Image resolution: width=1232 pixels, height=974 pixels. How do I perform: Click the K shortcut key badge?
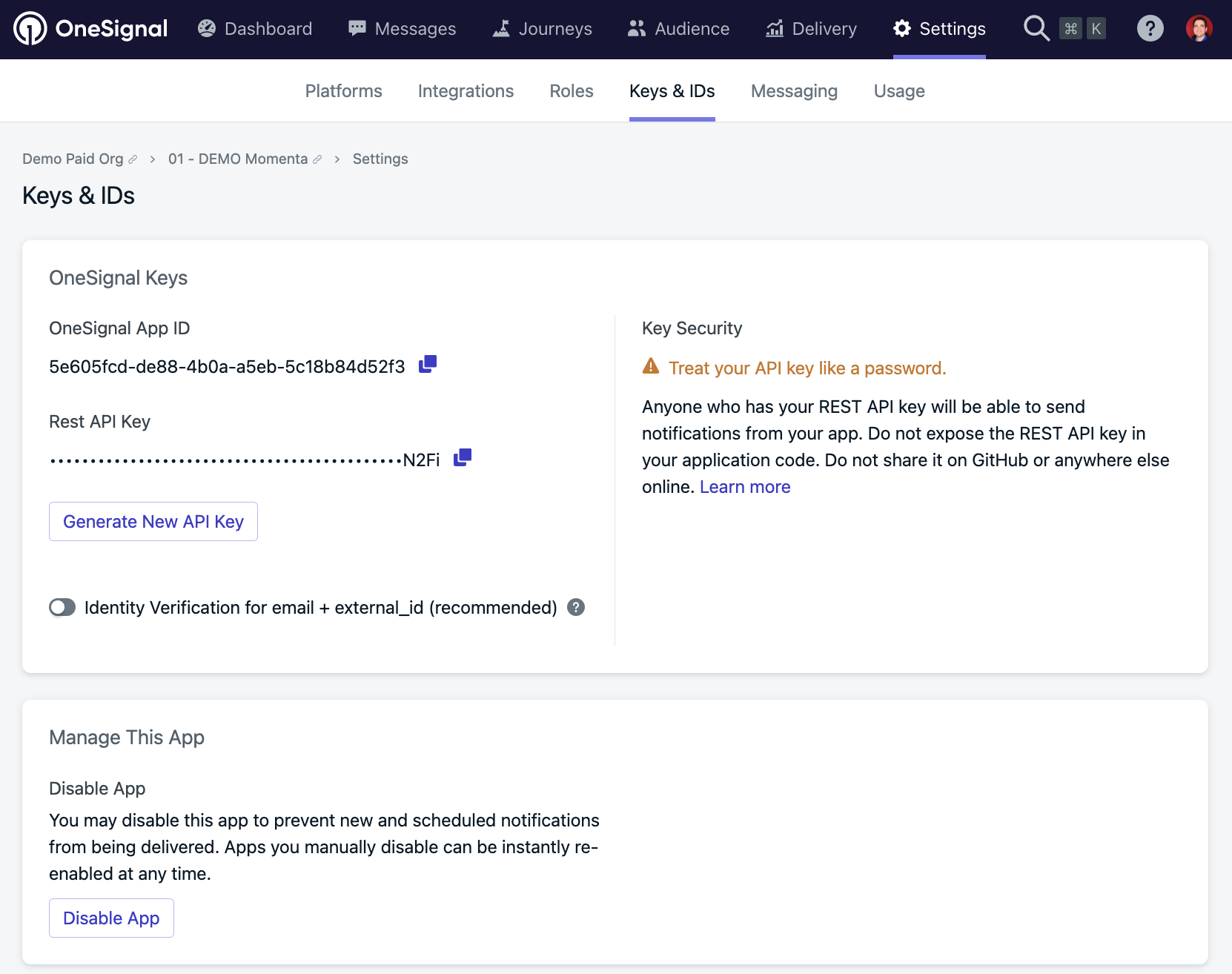(x=1096, y=29)
